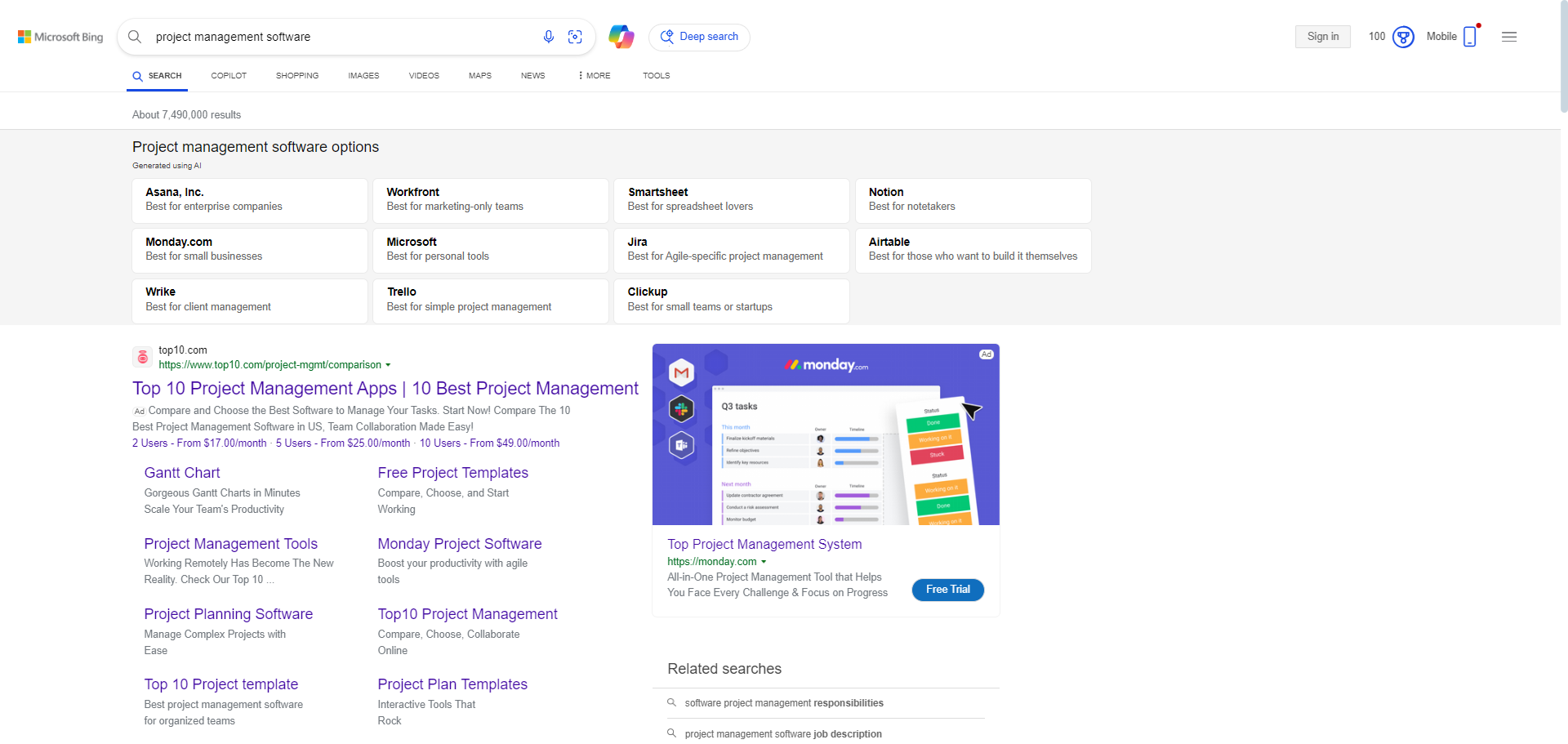Click the Free Trial button on the monday.com ad
This screenshot has width=1568, height=744.
tap(947, 590)
